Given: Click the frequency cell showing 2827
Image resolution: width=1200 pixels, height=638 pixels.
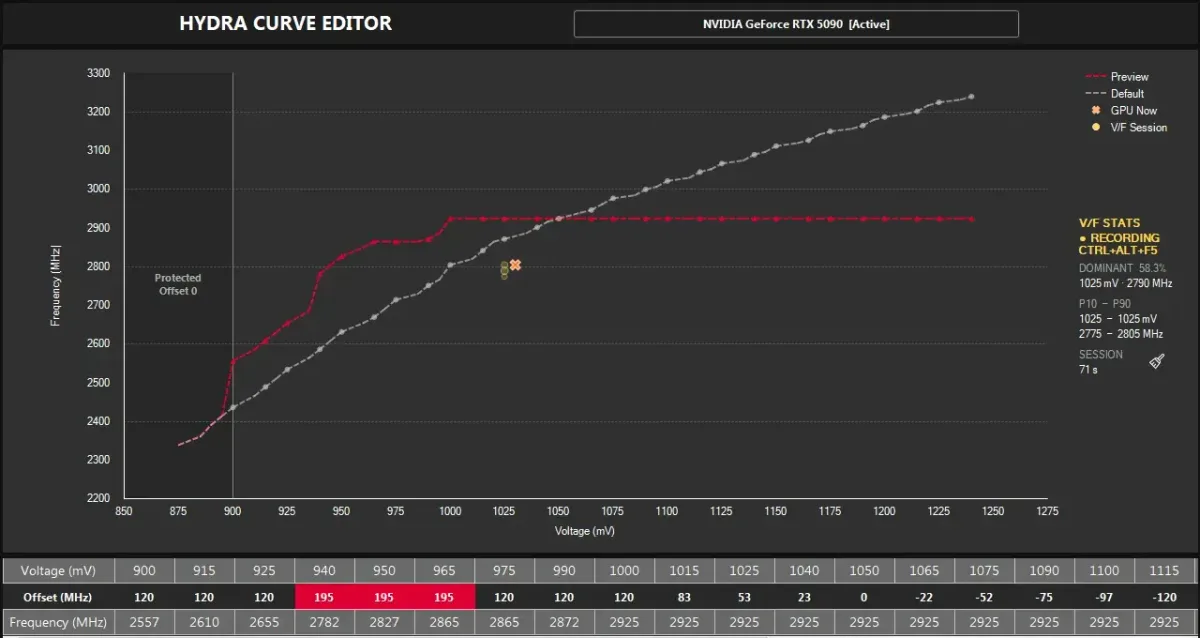Looking at the screenshot, I should [x=385, y=622].
